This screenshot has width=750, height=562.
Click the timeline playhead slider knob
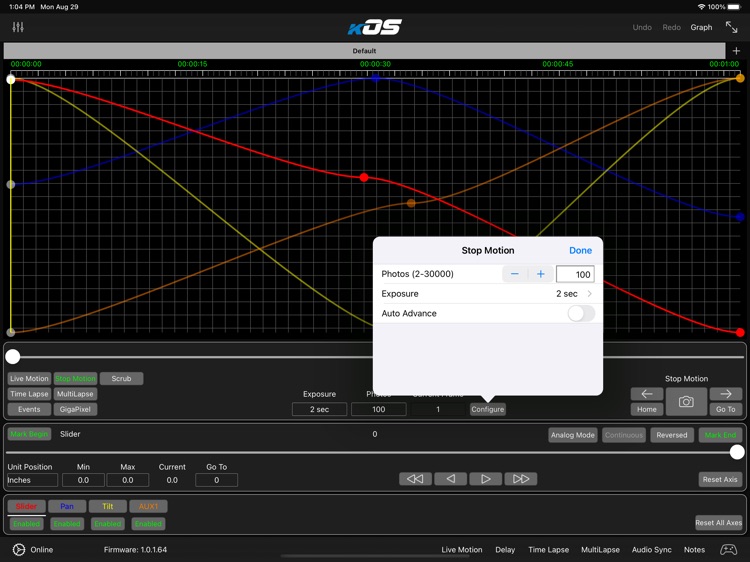[x=13, y=356]
